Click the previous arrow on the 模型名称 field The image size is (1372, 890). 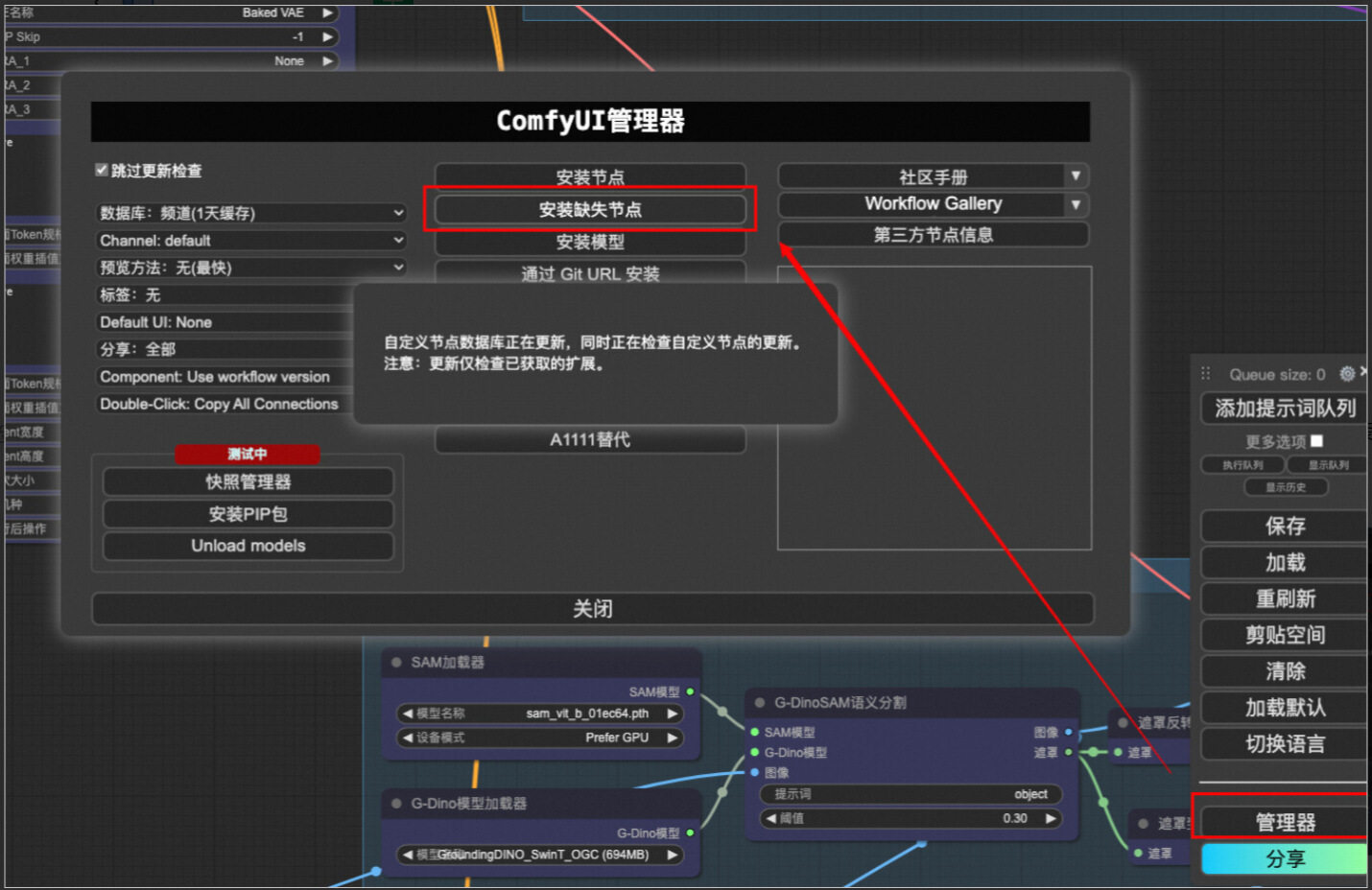(408, 714)
